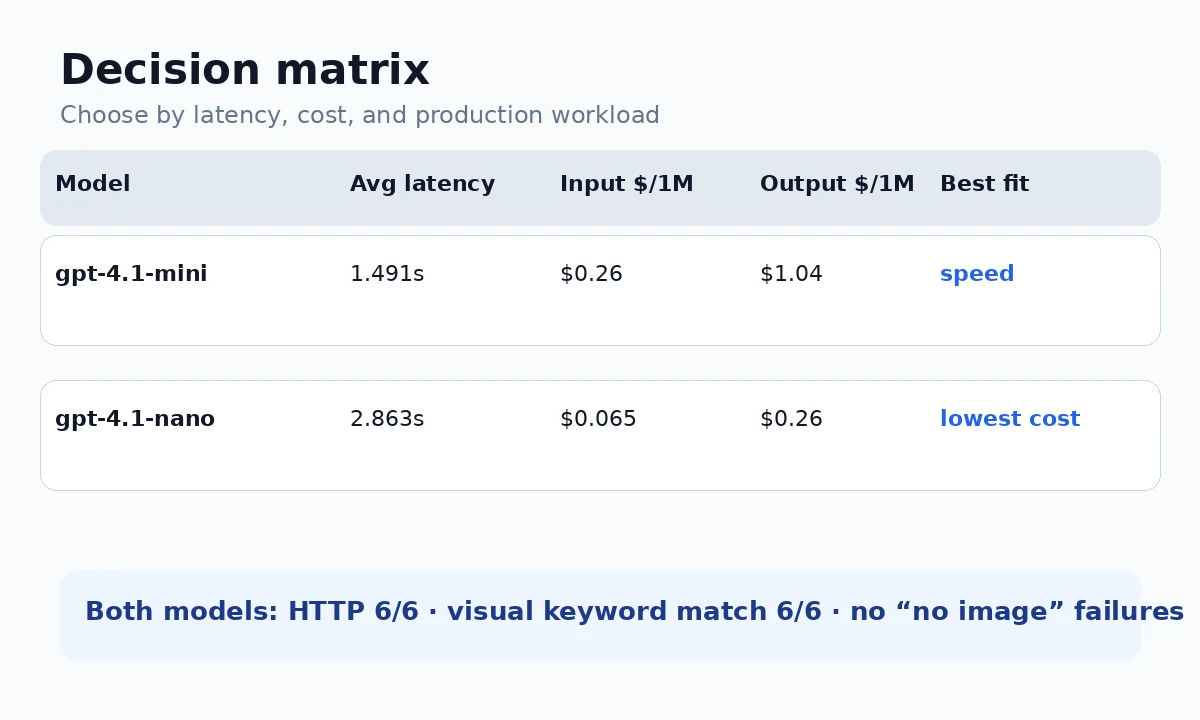Click the $0.26 output price for gpt-4.1-nano
Viewport: 1200px width, 720px height.
[x=791, y=419]
